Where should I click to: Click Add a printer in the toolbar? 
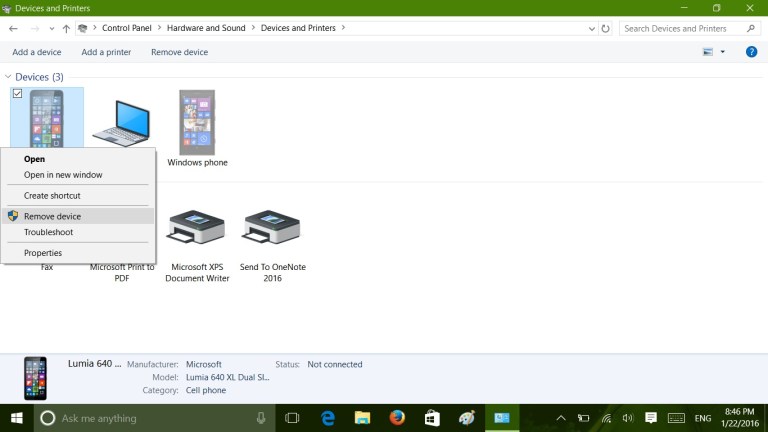106,52
